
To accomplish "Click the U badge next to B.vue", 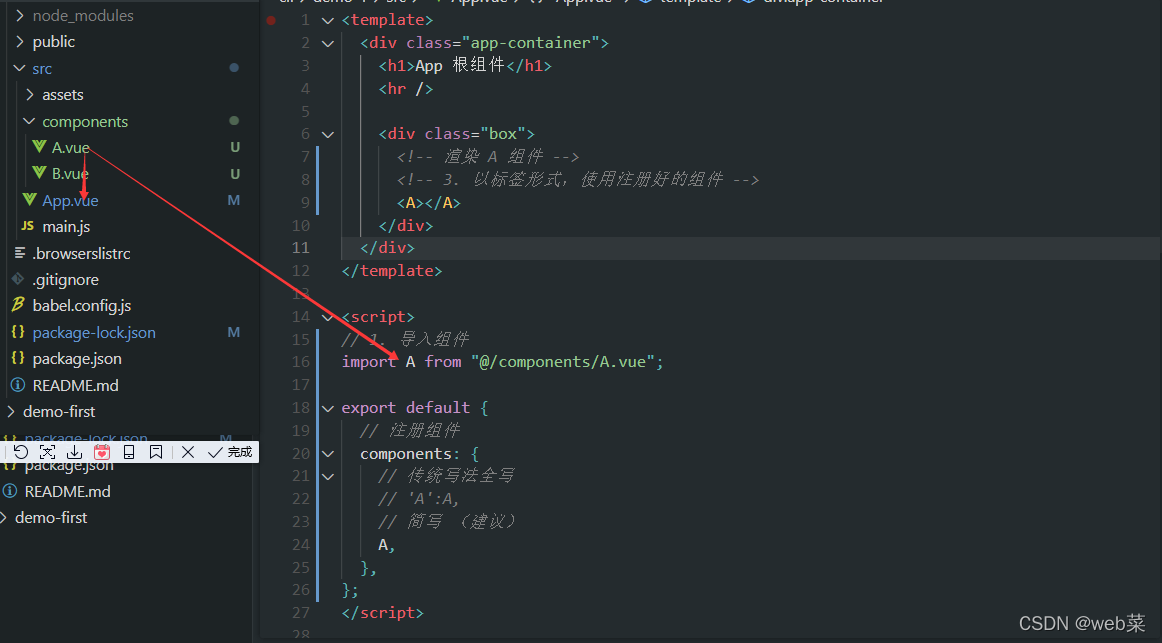I will click(x=233, y=173).
